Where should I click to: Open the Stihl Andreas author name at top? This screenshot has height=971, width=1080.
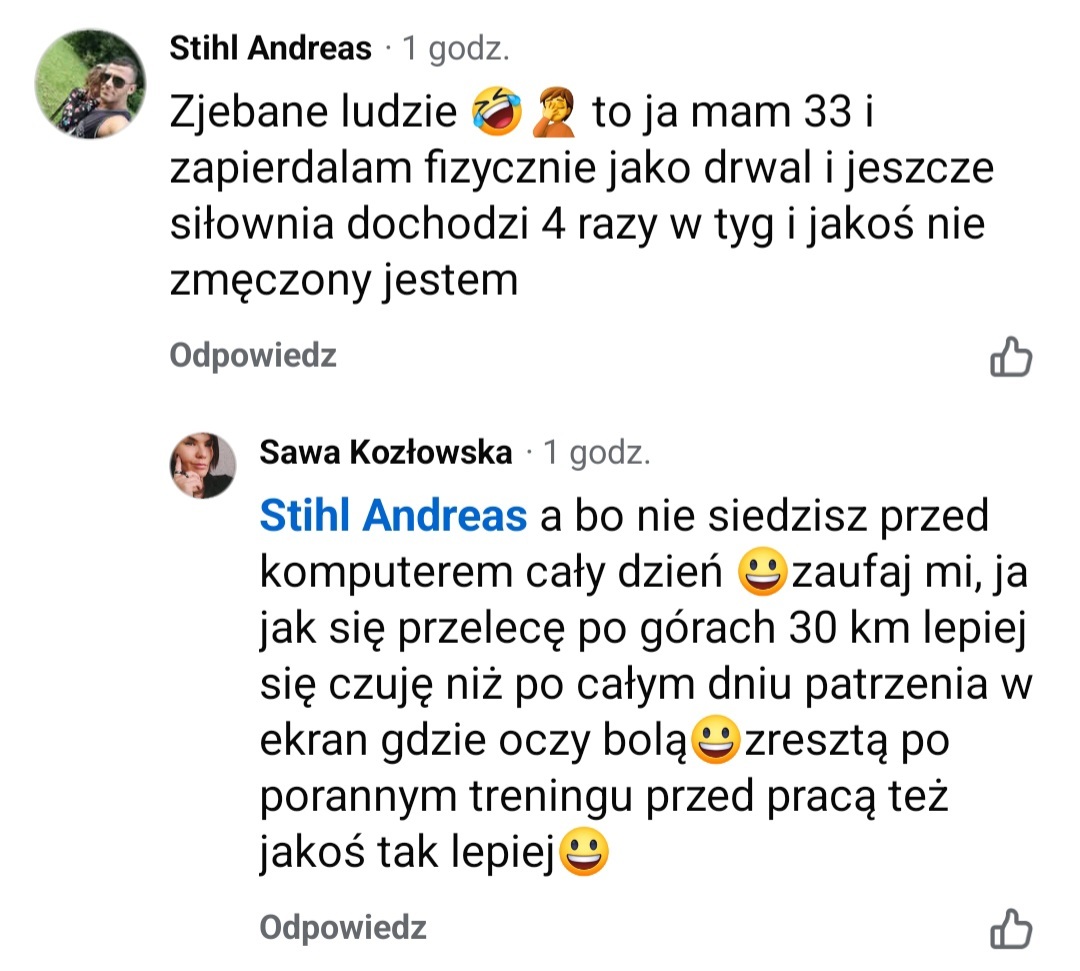(x=270, y=48)
